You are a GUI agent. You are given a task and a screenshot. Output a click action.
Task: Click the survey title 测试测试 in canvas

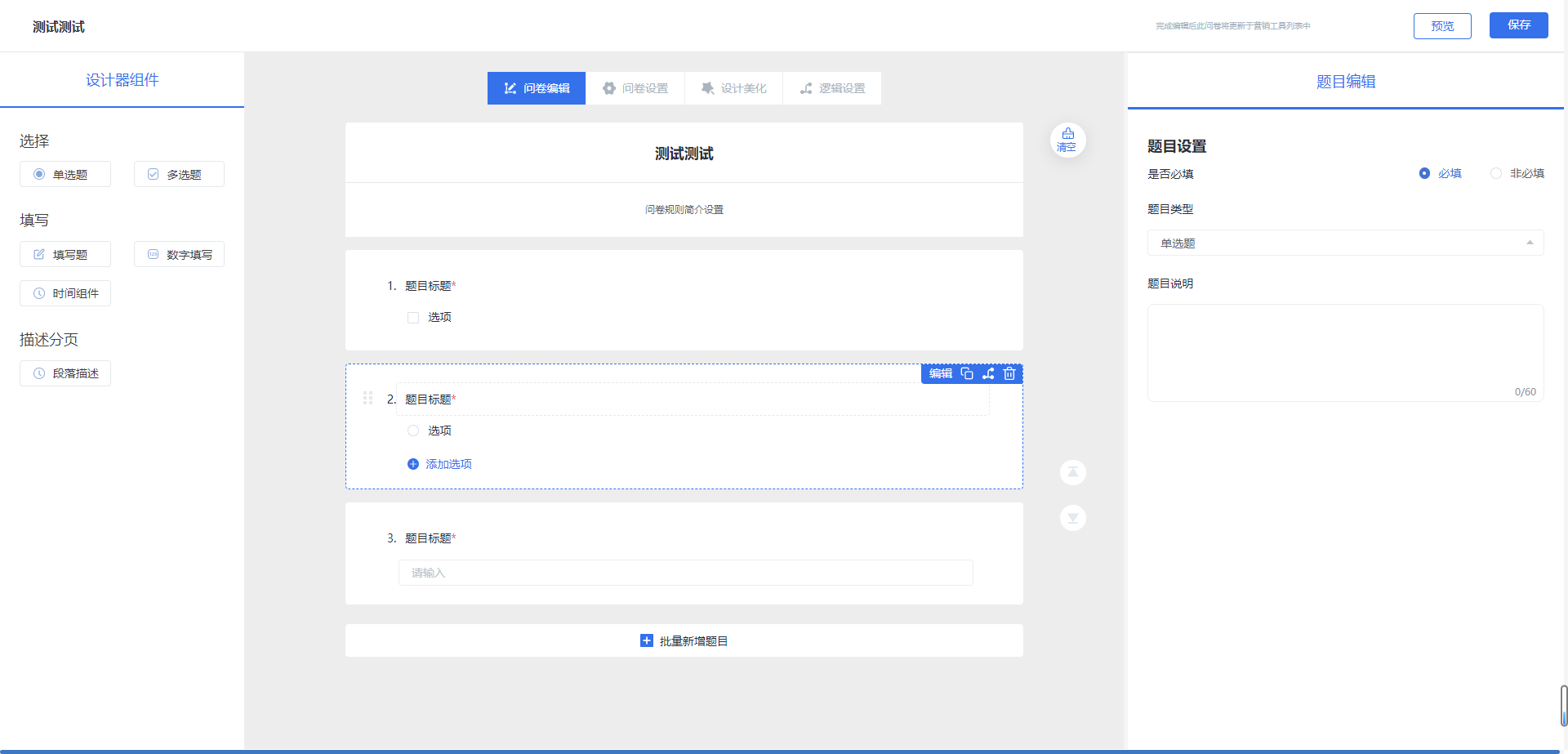coord(684,154)
